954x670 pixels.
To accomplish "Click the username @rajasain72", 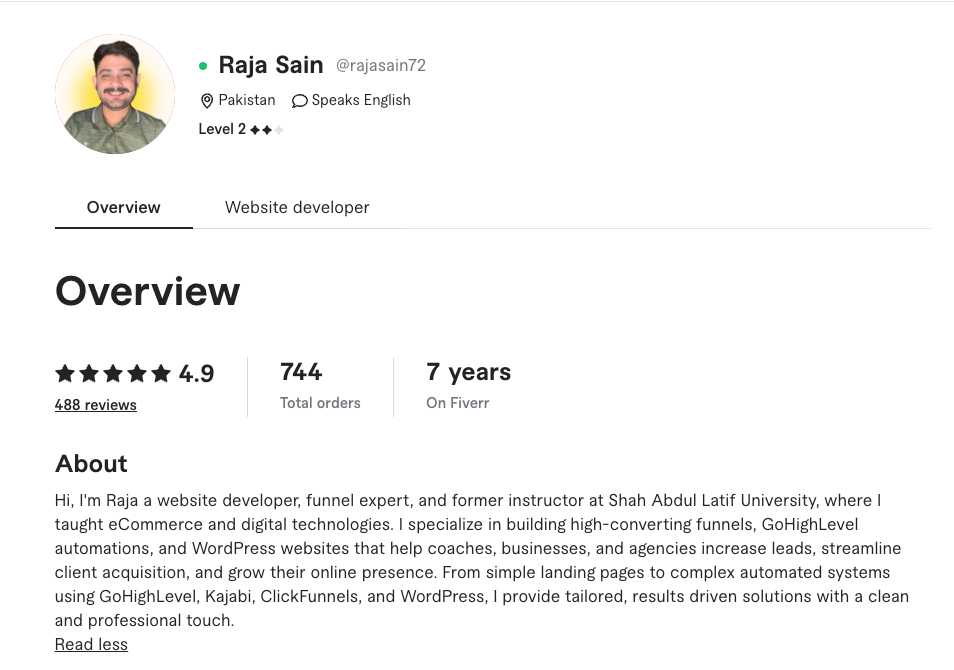I will coord(380,65).
